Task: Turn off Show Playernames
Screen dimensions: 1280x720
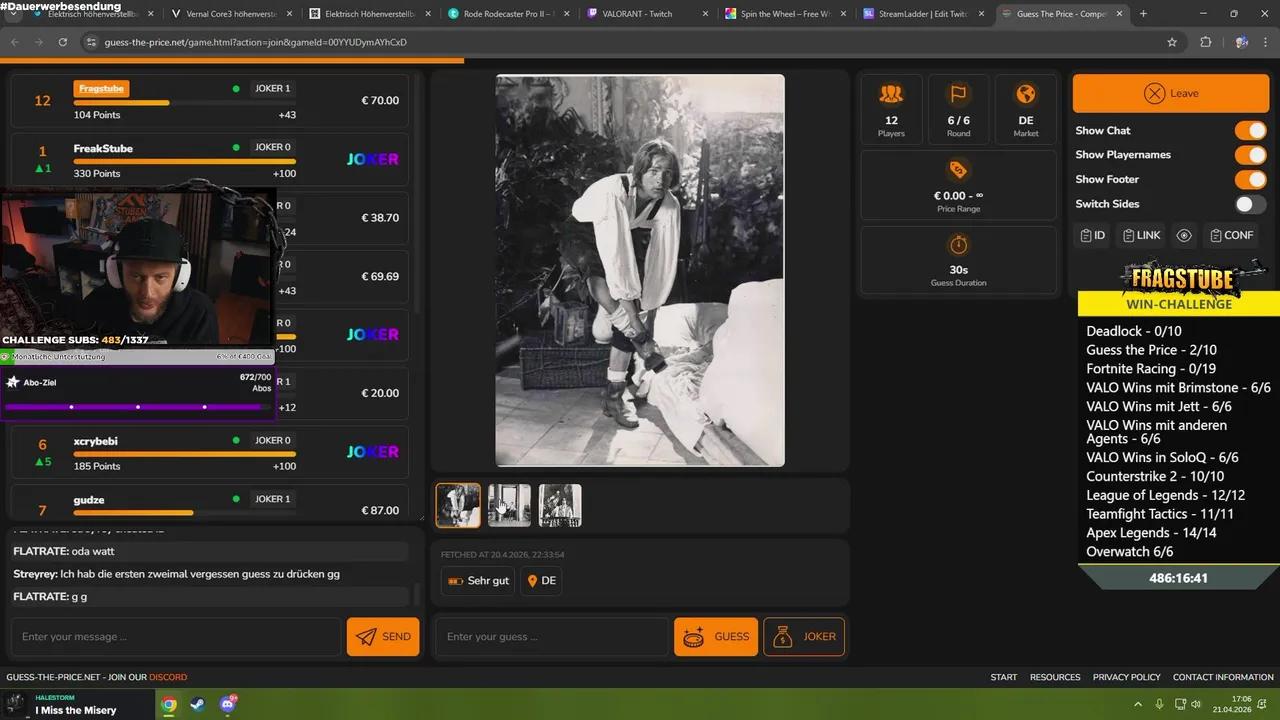Action: (1251, 155)
